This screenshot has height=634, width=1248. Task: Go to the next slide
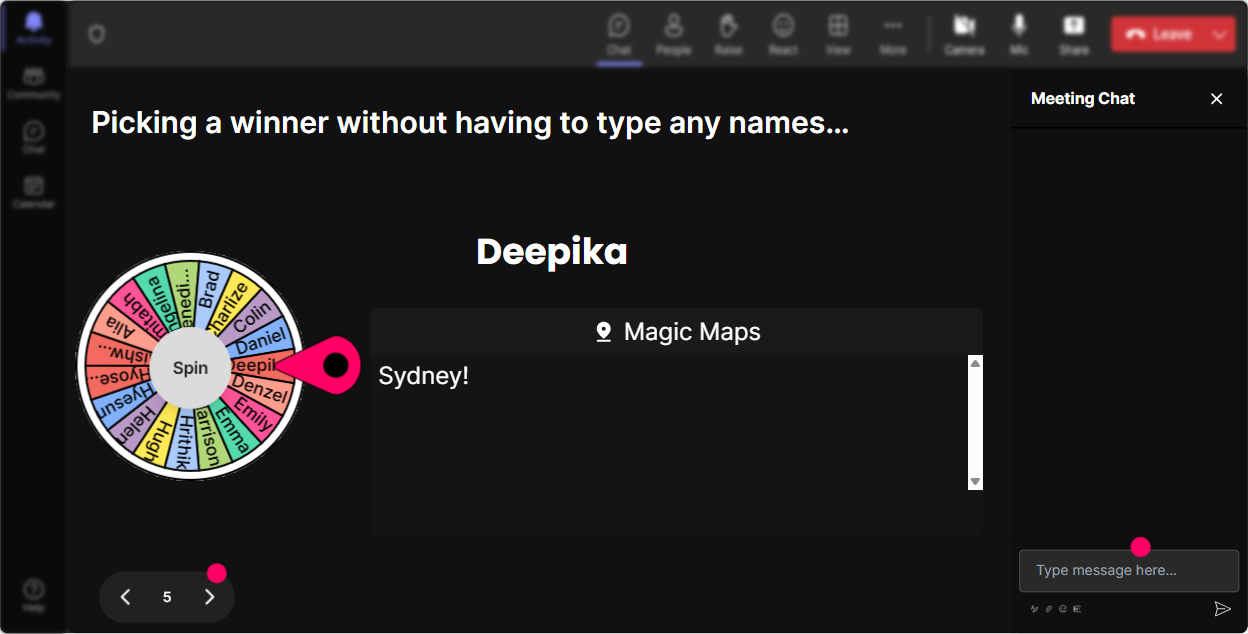[x=209, y=597]
